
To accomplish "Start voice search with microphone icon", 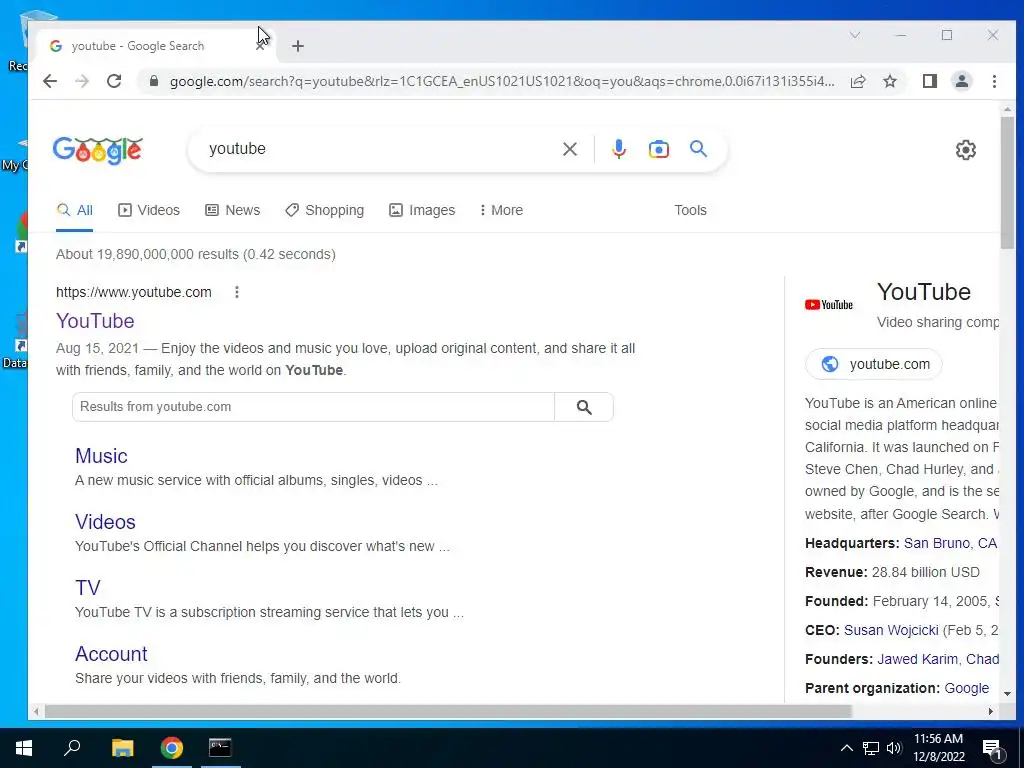I will coord(618,149).
